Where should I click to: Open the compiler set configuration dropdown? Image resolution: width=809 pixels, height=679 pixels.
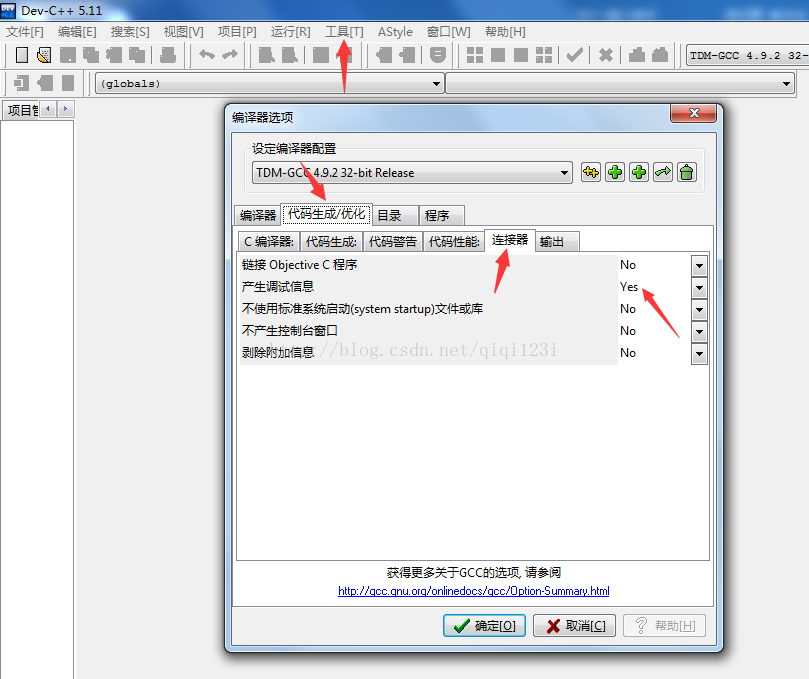564,173
